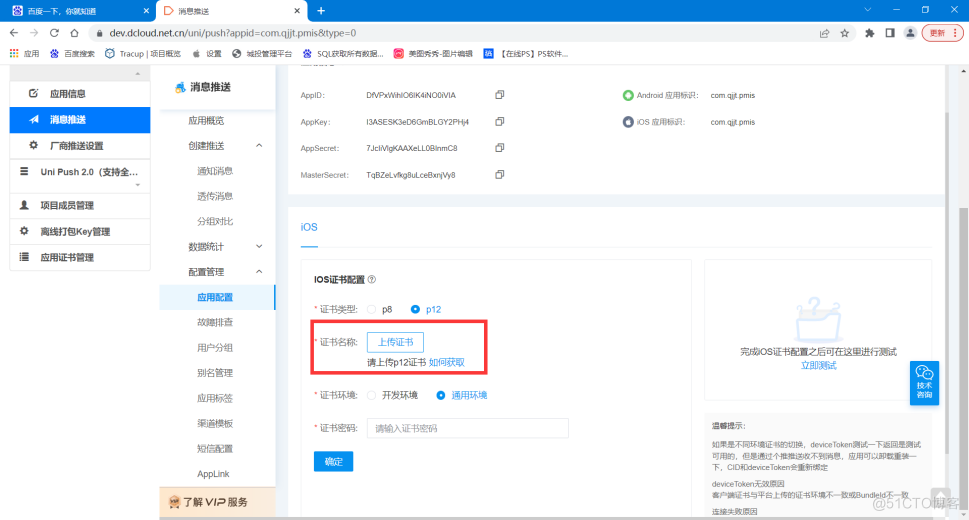Image resolution: width=969 pixels, height=520 pixels.
Task: Open the 应用 apps bookmark shortcut
Action: [24, 54]
